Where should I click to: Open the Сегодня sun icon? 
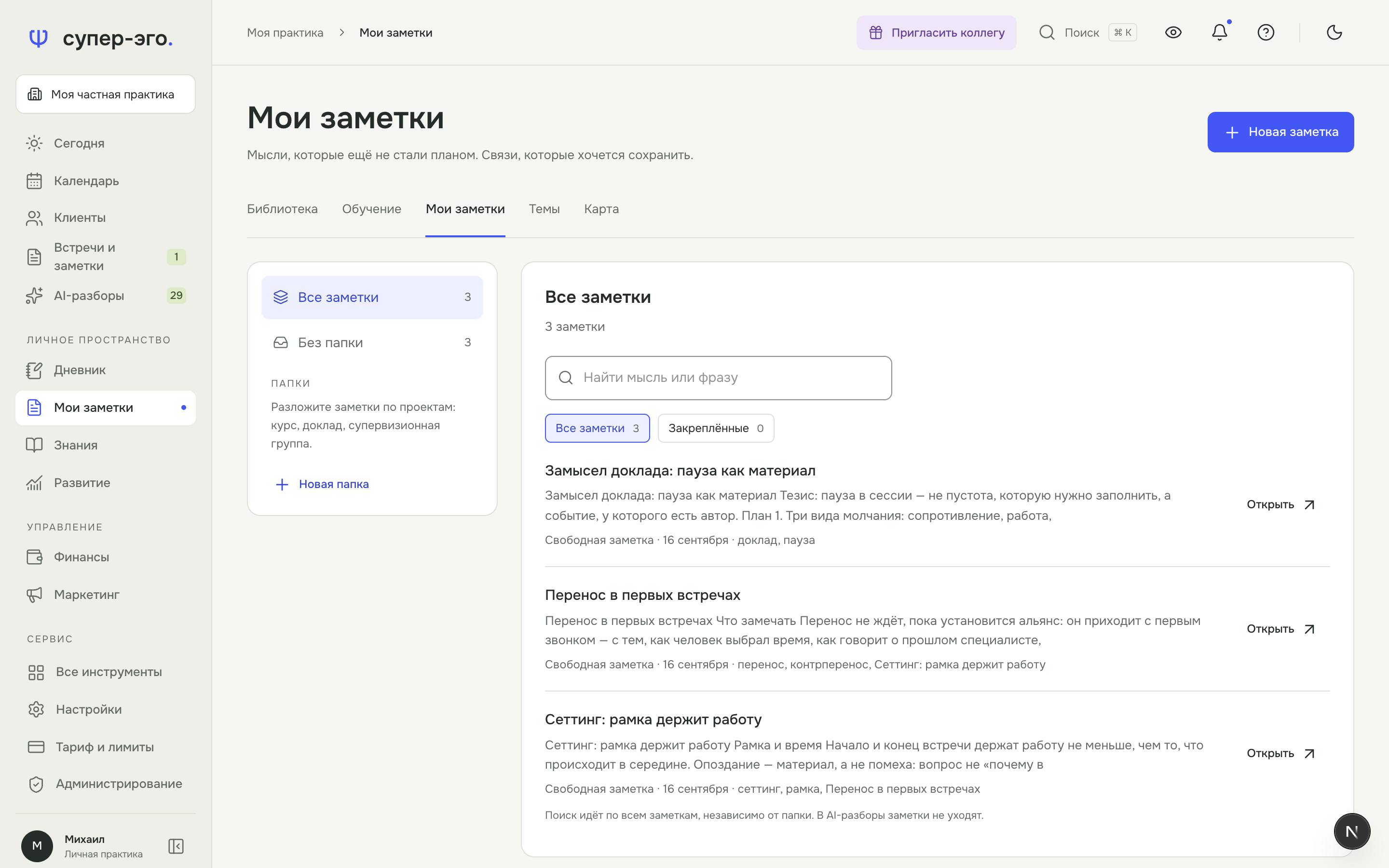34,143
